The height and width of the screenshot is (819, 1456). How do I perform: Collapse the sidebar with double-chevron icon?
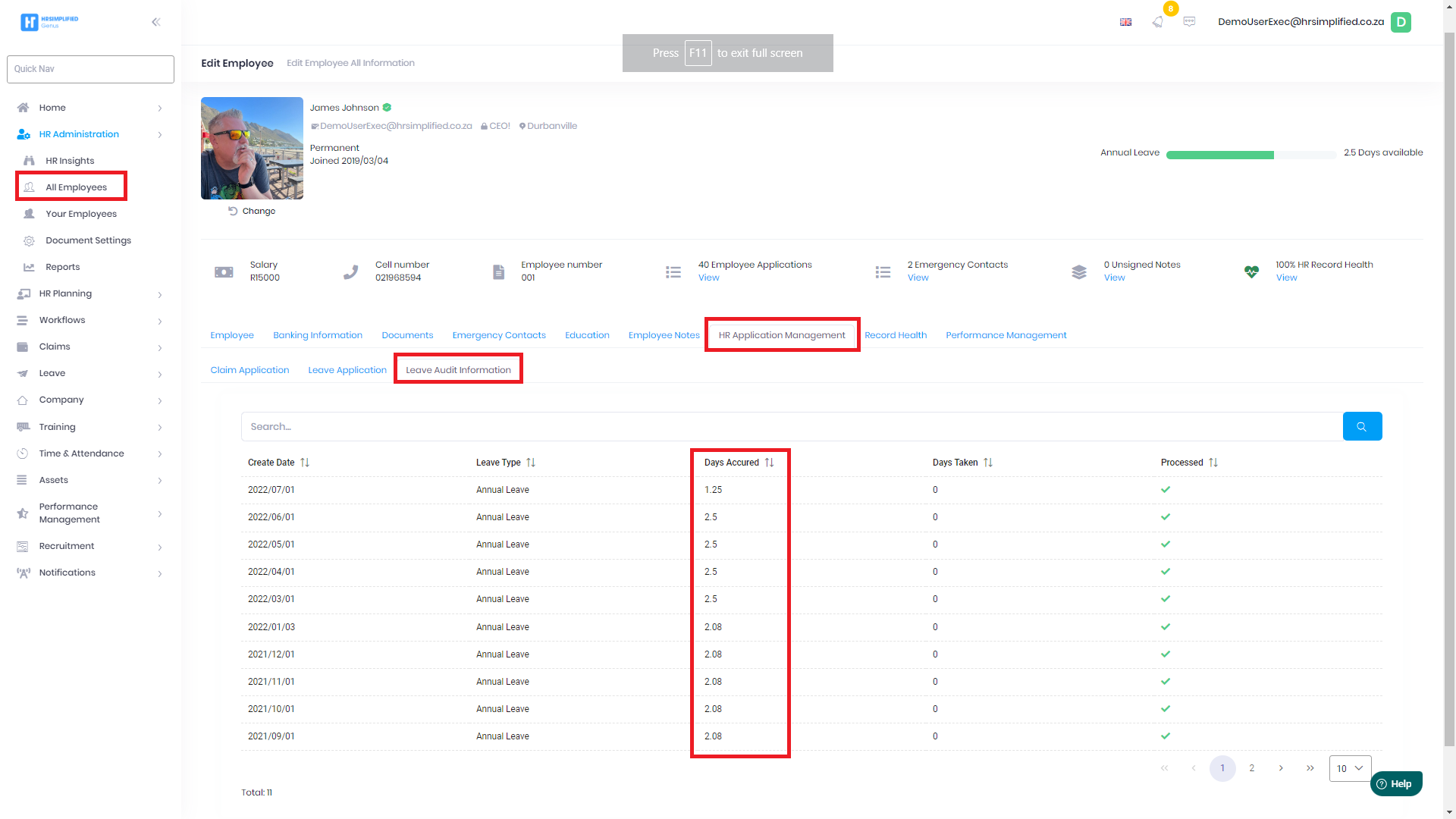click(155, 22)
